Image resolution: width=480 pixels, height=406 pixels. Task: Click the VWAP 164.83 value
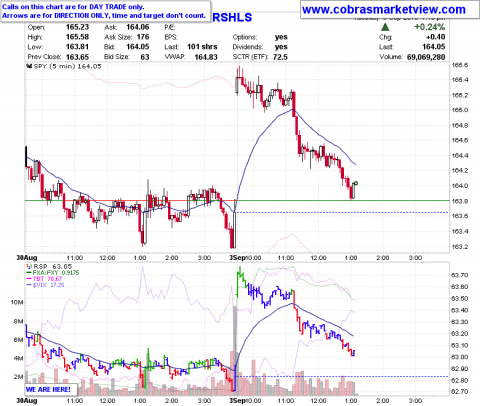point(206,57)
